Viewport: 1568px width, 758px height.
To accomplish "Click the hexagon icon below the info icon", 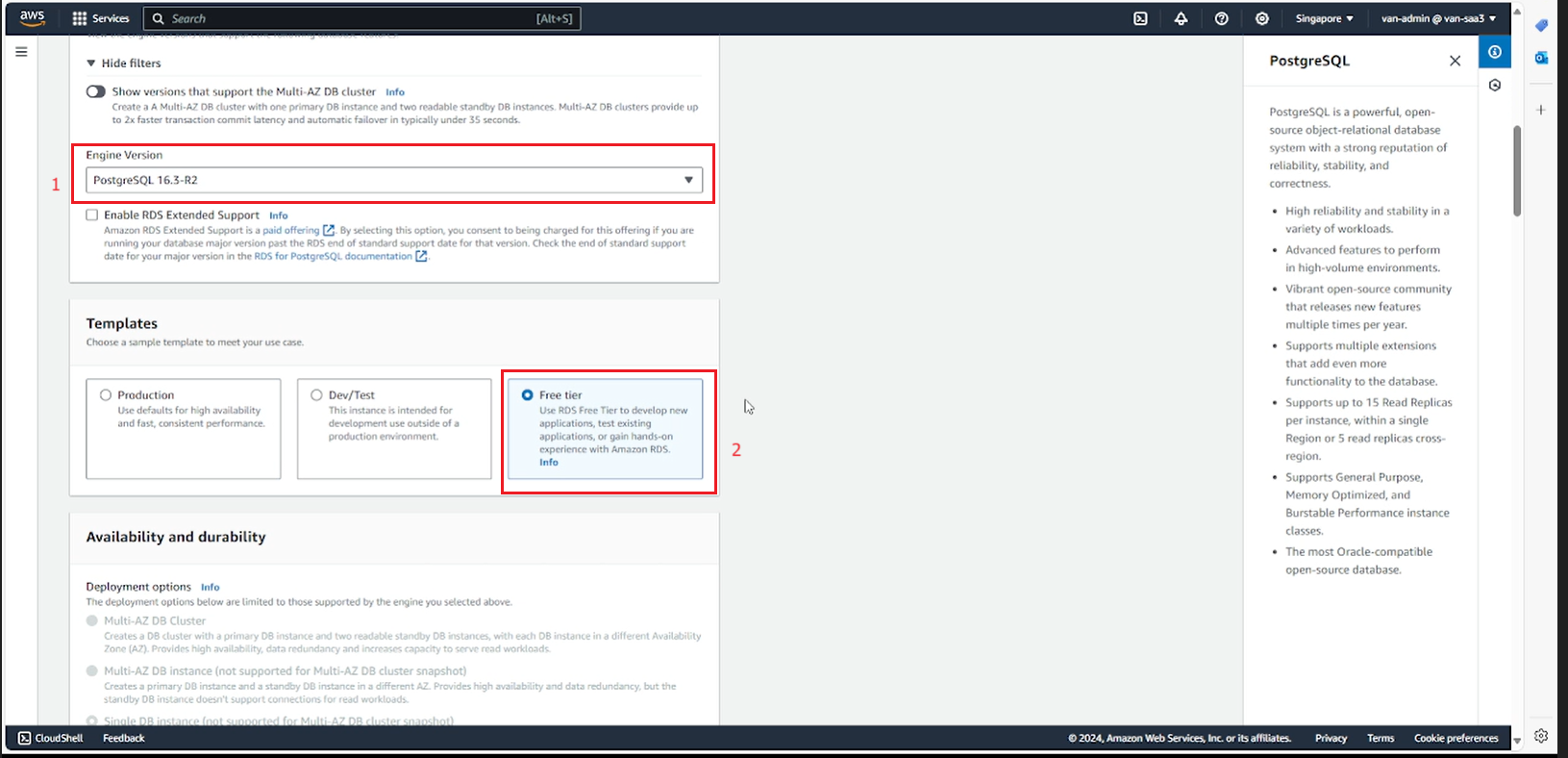I will click(1495, 86).
